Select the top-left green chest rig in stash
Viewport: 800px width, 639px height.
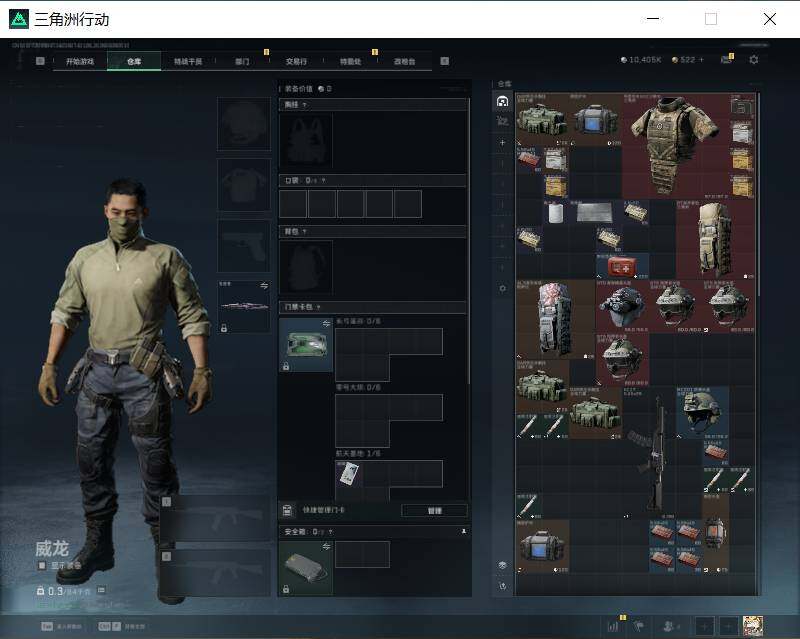click(x=542, y=119)
